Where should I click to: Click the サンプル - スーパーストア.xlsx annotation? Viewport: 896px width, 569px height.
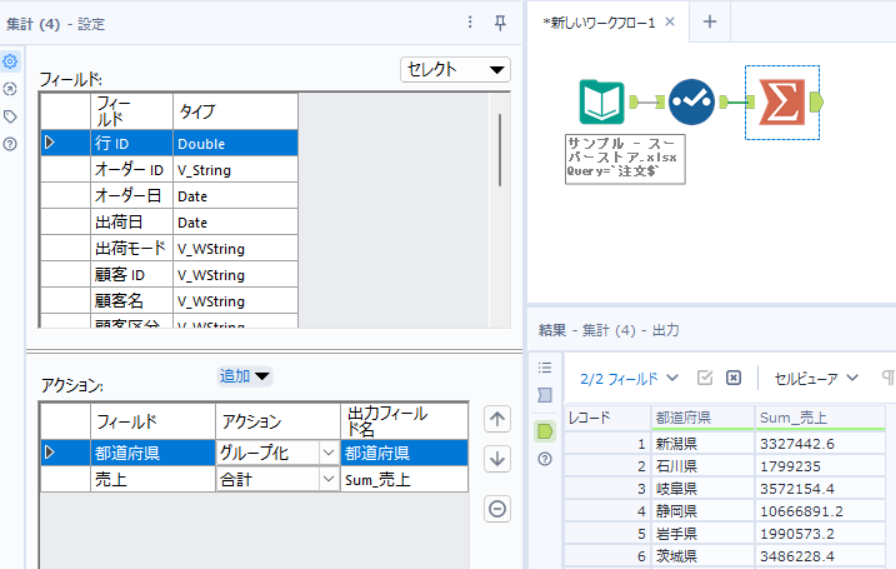click(x=625, y=159)
